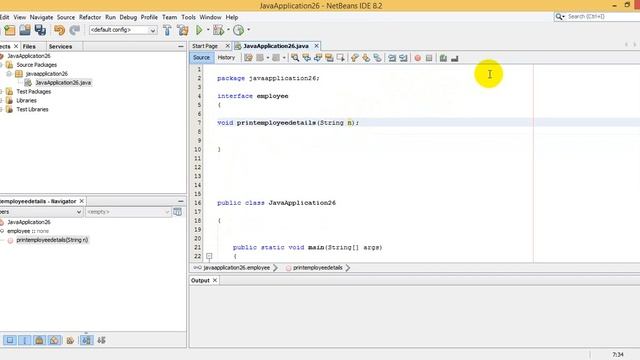Click the Last Edit editor toolbar icon

coord(248,58)
